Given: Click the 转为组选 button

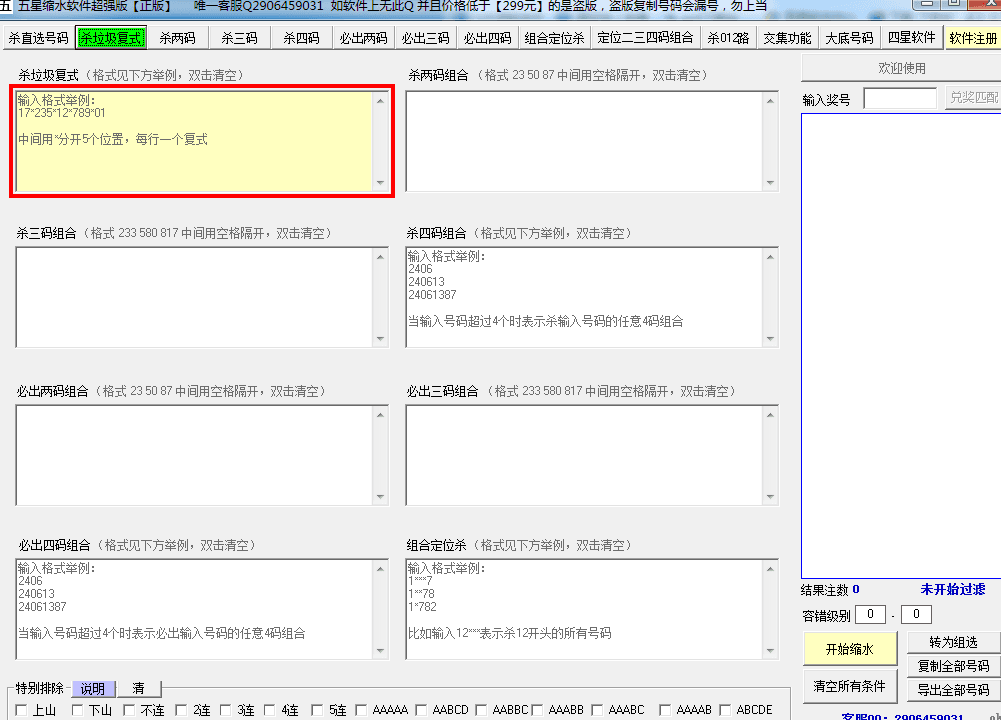Looking at the screenshot, I should (x=953, y=642).
